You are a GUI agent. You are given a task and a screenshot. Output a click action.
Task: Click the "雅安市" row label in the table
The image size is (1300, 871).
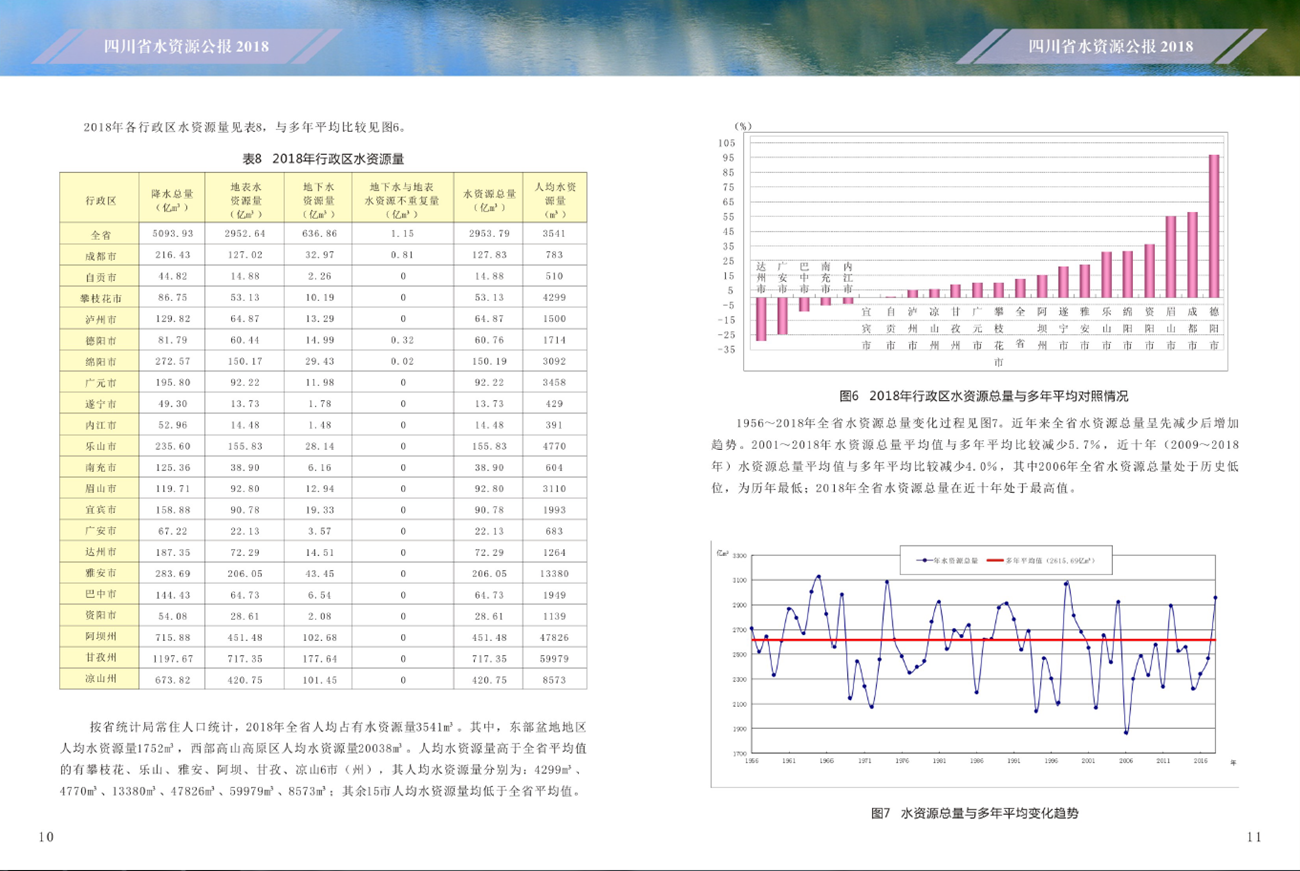click(x=100, y=572)
